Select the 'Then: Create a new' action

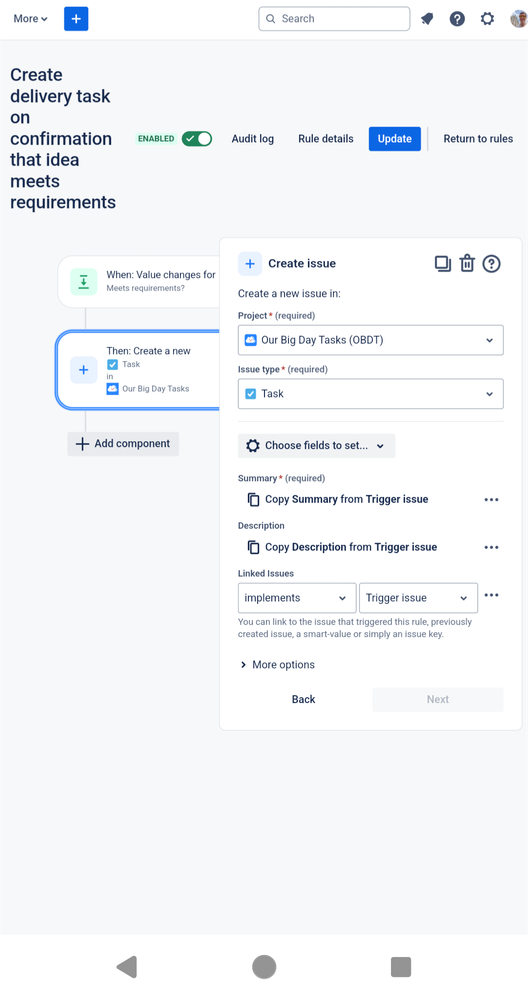coord(139,370)
